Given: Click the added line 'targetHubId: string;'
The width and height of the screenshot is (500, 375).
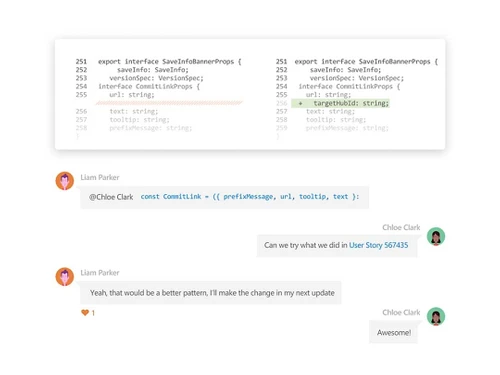Looking at the screenshot, I should (351, 103).
